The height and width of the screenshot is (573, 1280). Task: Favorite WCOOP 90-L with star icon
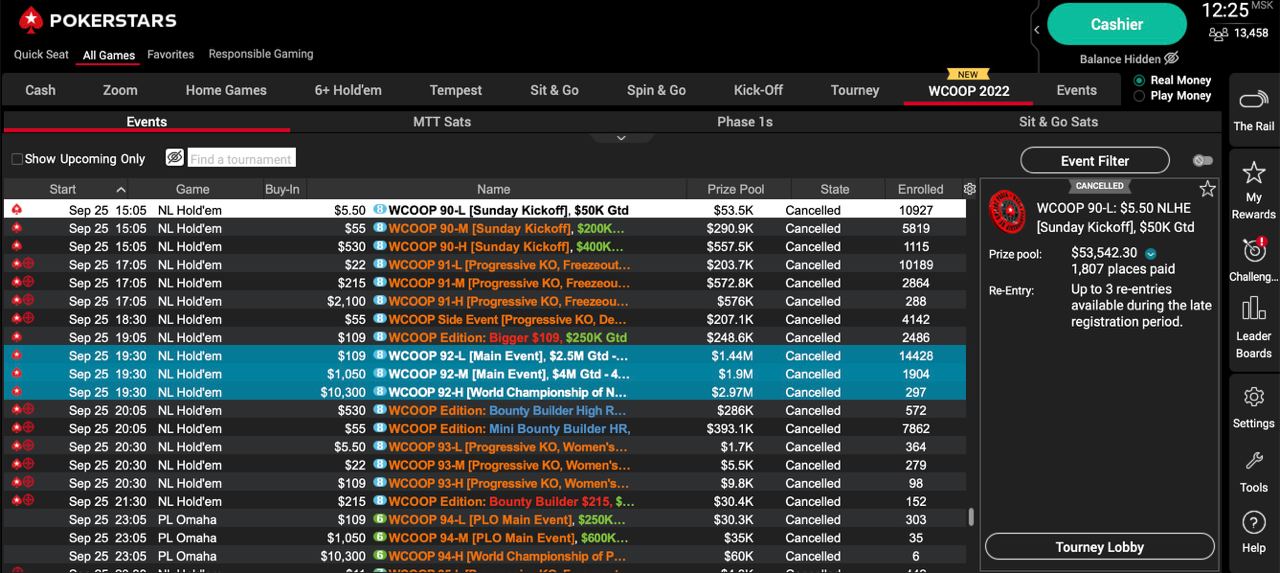pyautogui.click(x=1207, y=189)
